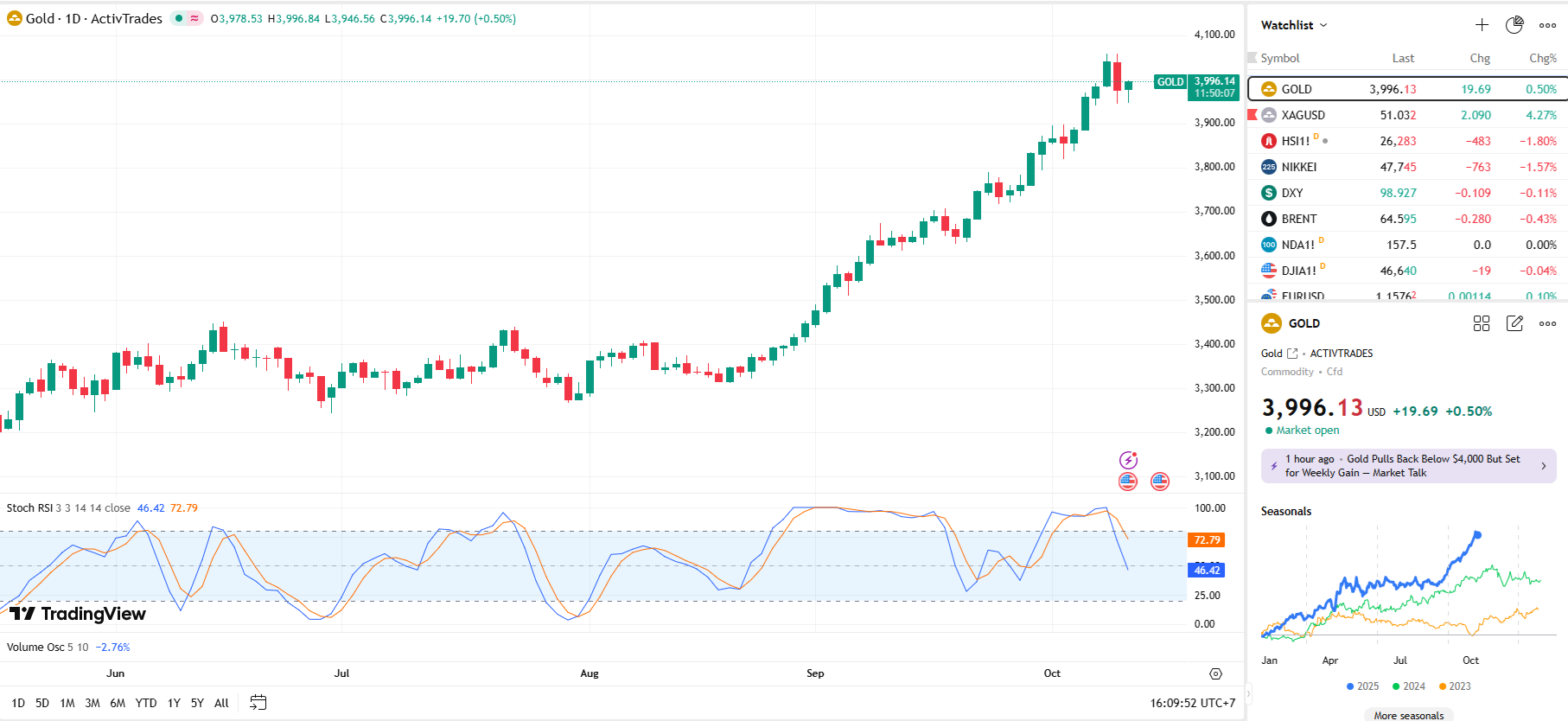Select the 6M time range
This screenshot has height=721, width=1568.
pyautogui.click(x=118, y=703)
